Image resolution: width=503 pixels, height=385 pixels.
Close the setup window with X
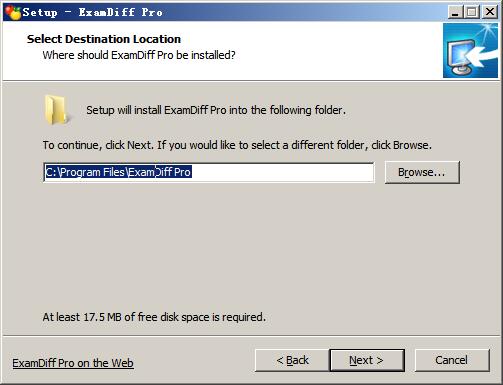tap(490, 12)
